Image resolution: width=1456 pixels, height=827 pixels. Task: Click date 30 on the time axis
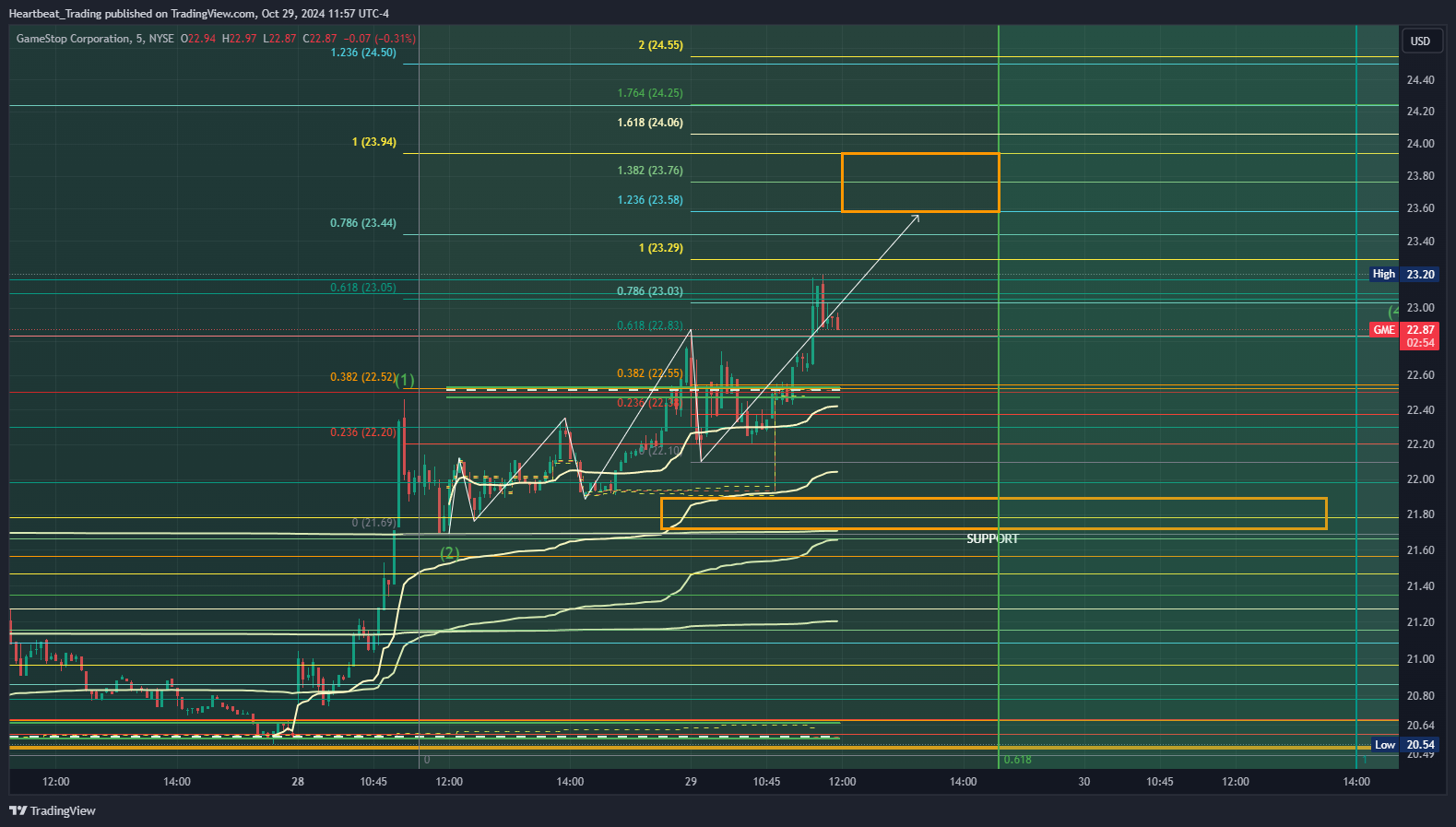tap(1084, 782)
